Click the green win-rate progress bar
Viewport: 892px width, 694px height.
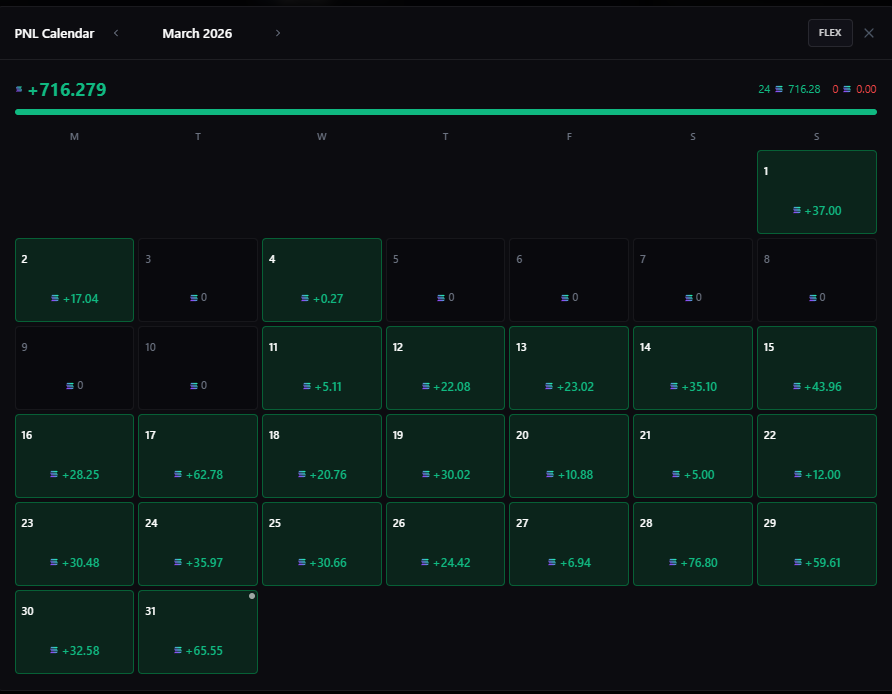tap(445, 112)
